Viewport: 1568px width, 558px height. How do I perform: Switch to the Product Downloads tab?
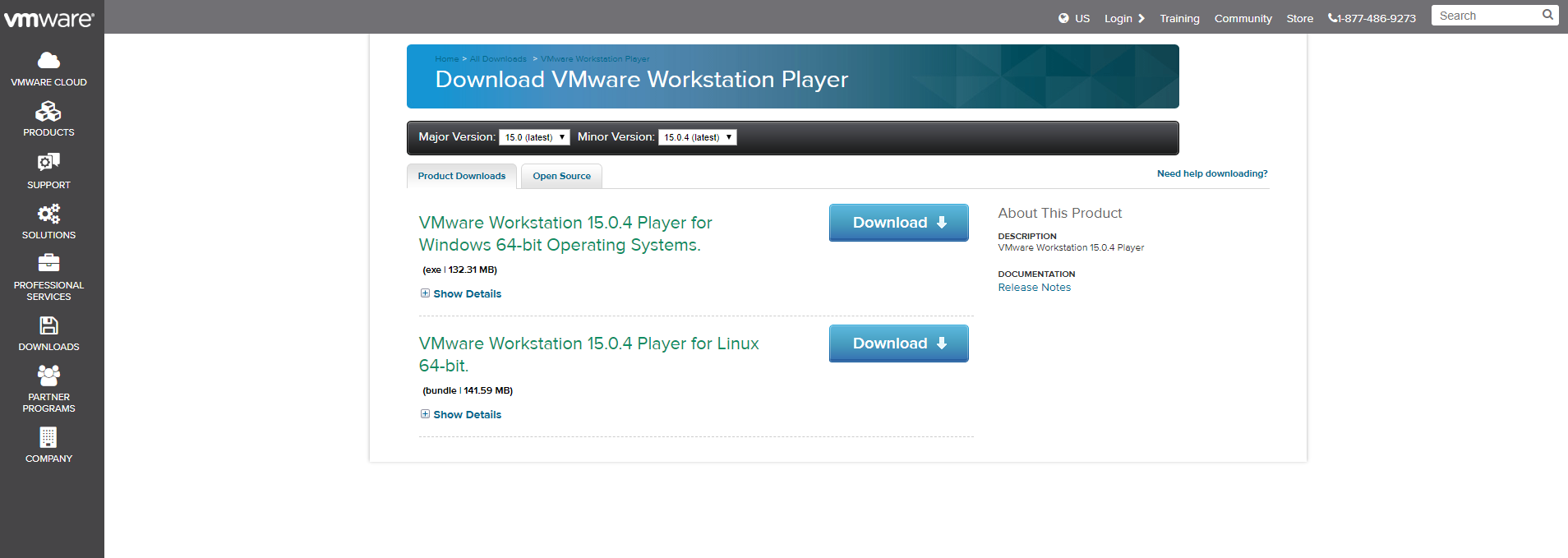pyautogui.click(x=462, y=176)
